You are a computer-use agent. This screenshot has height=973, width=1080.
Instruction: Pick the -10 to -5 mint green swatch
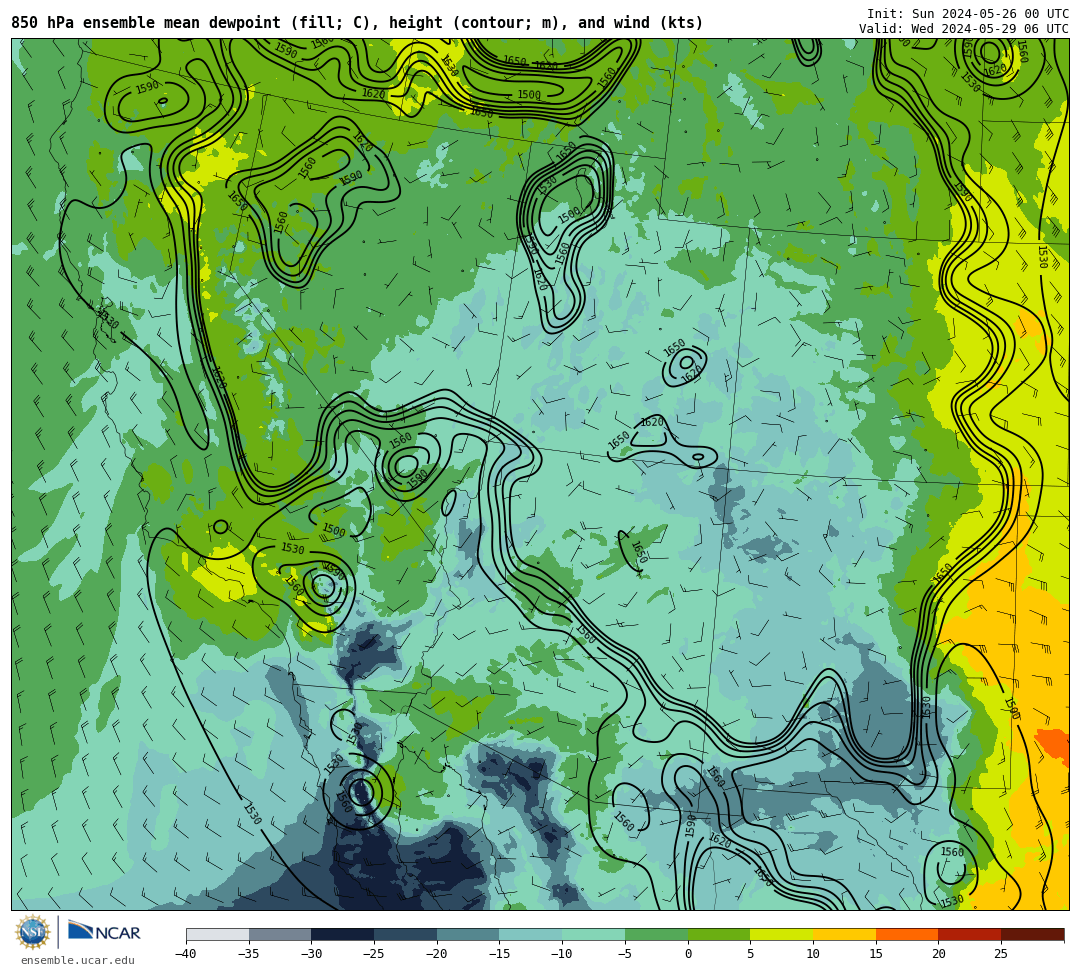(594, 934)
